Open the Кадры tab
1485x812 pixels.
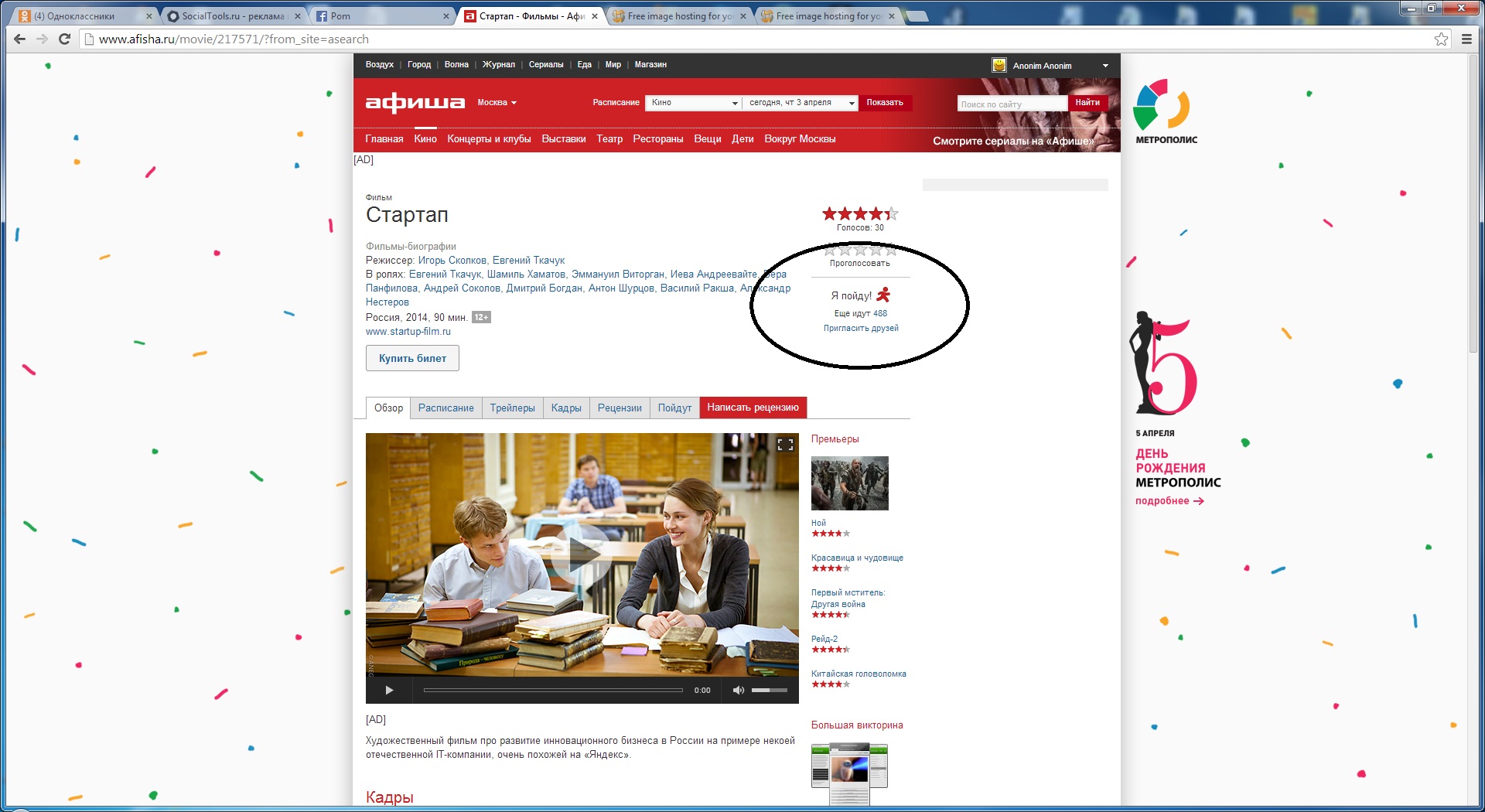pos(566,408)
